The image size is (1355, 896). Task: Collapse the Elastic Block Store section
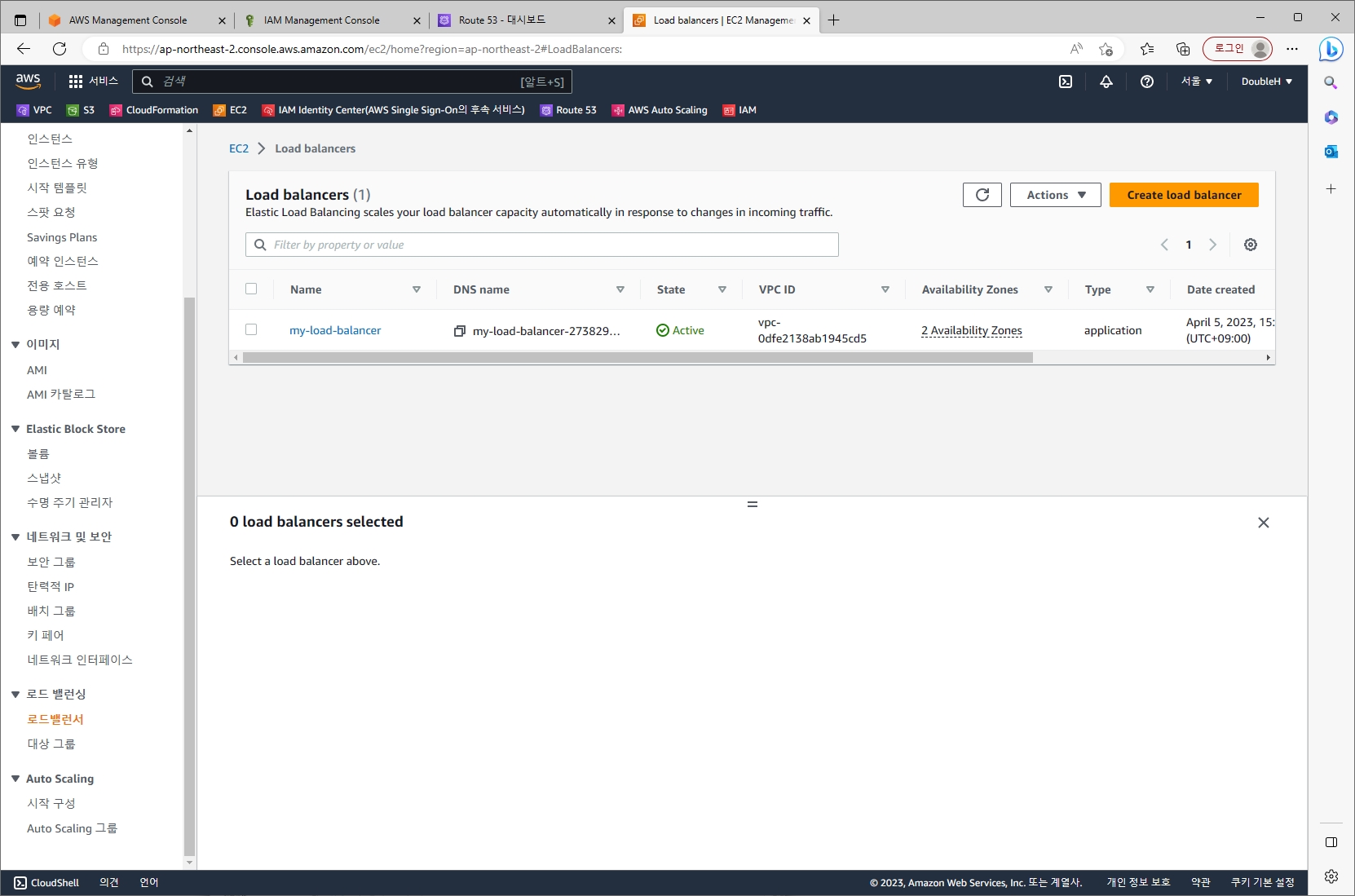coord(15,429)
